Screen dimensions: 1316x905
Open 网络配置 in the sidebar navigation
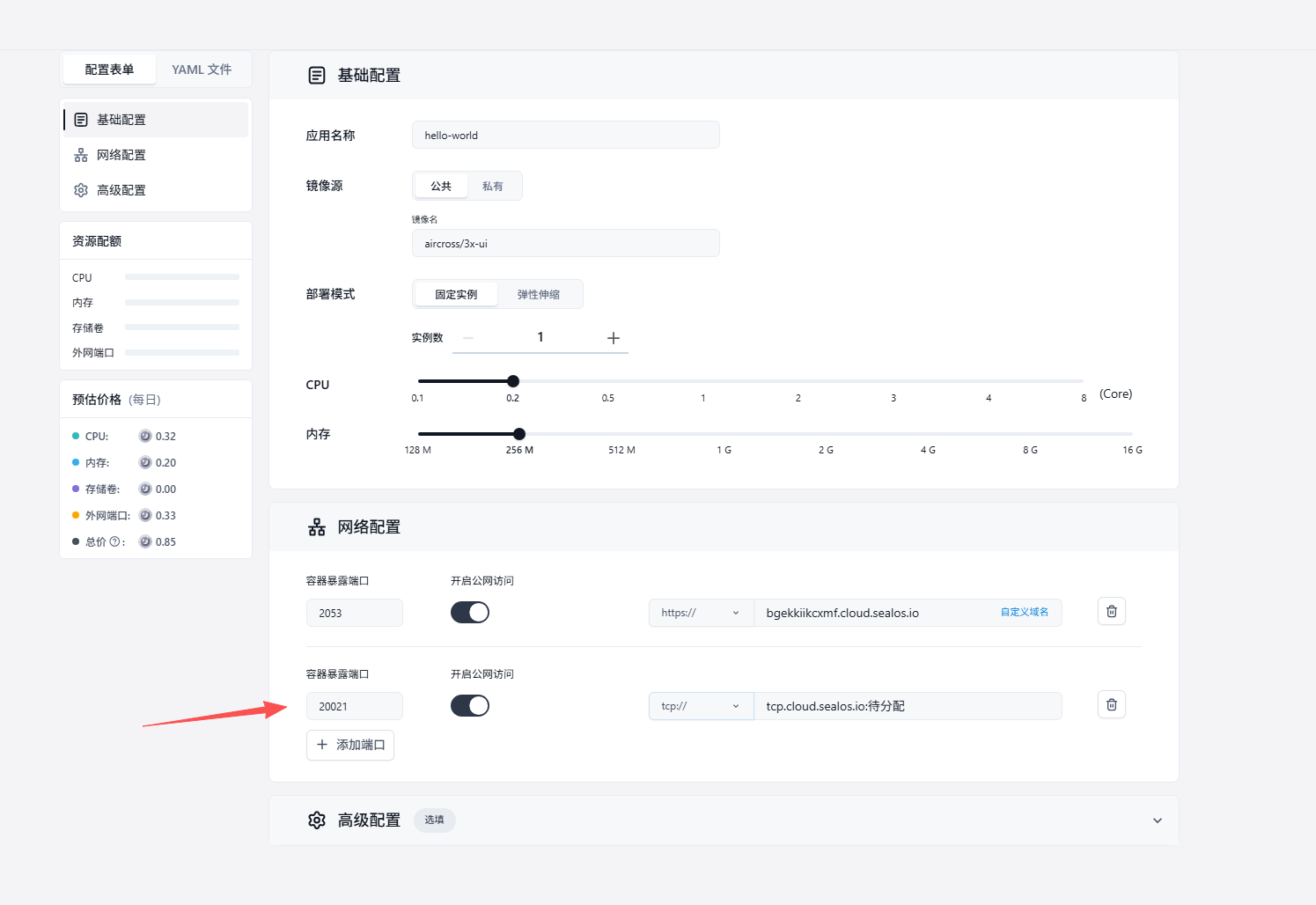[x=121, y=155]
